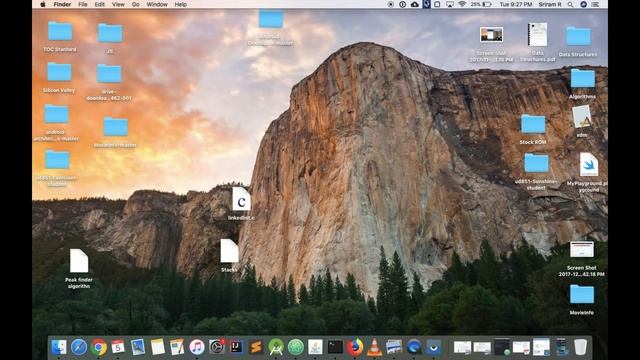Open the View menu
Image resolution: width=640 pixels, height=360 pixels.
click(118, 4)
